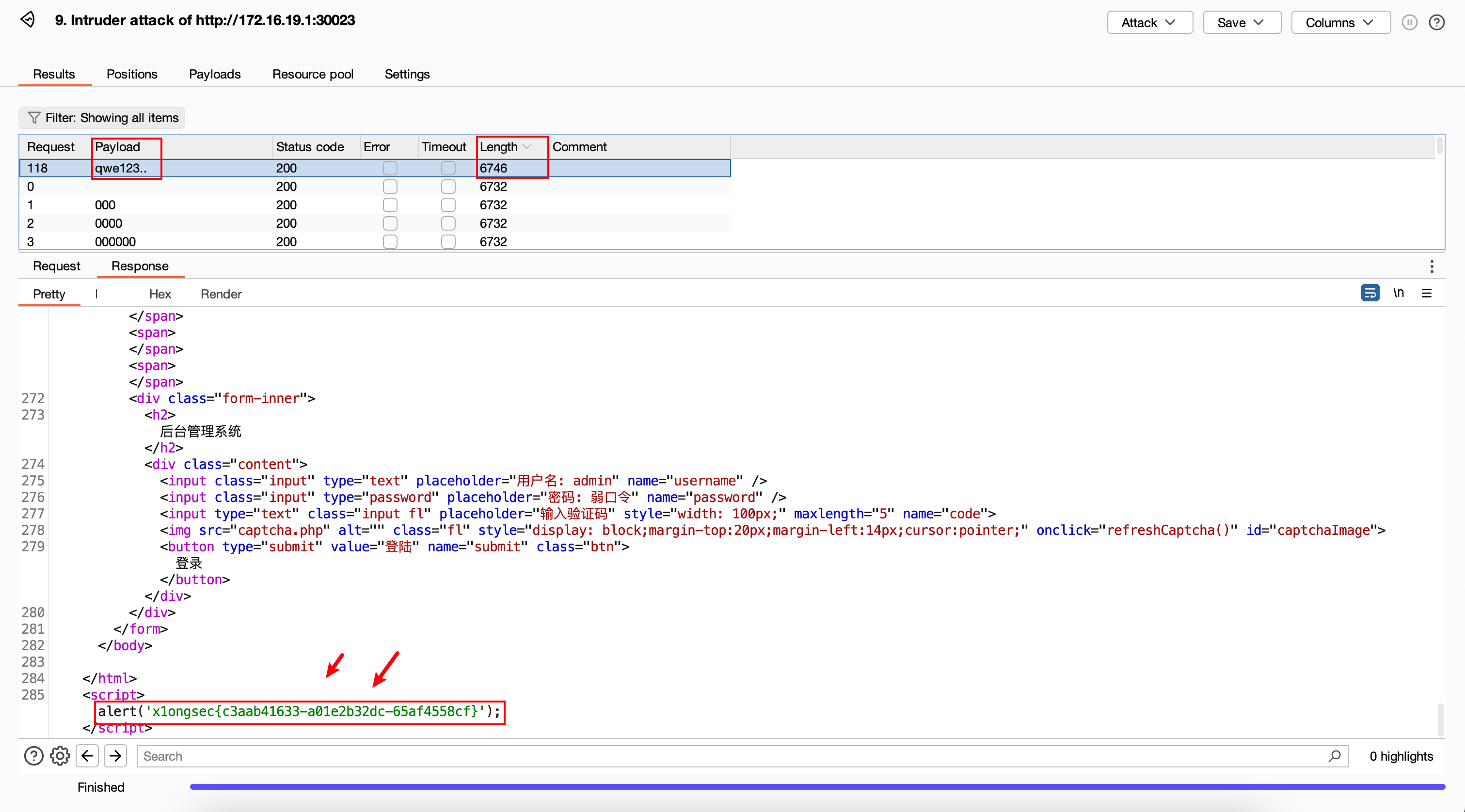
Task: Switch to the Payloads tab
Action: click(214, 74)
